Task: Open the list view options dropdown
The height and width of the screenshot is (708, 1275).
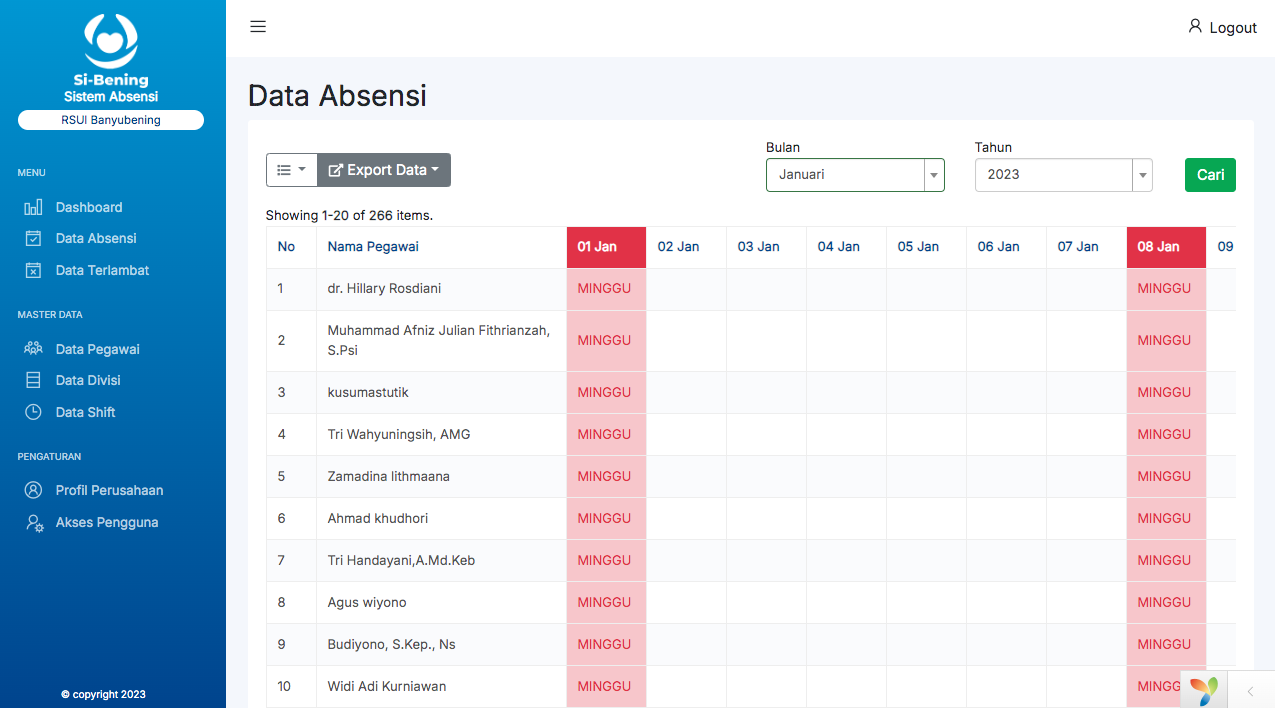Action: pyautogui.click(x=291, y=170)
